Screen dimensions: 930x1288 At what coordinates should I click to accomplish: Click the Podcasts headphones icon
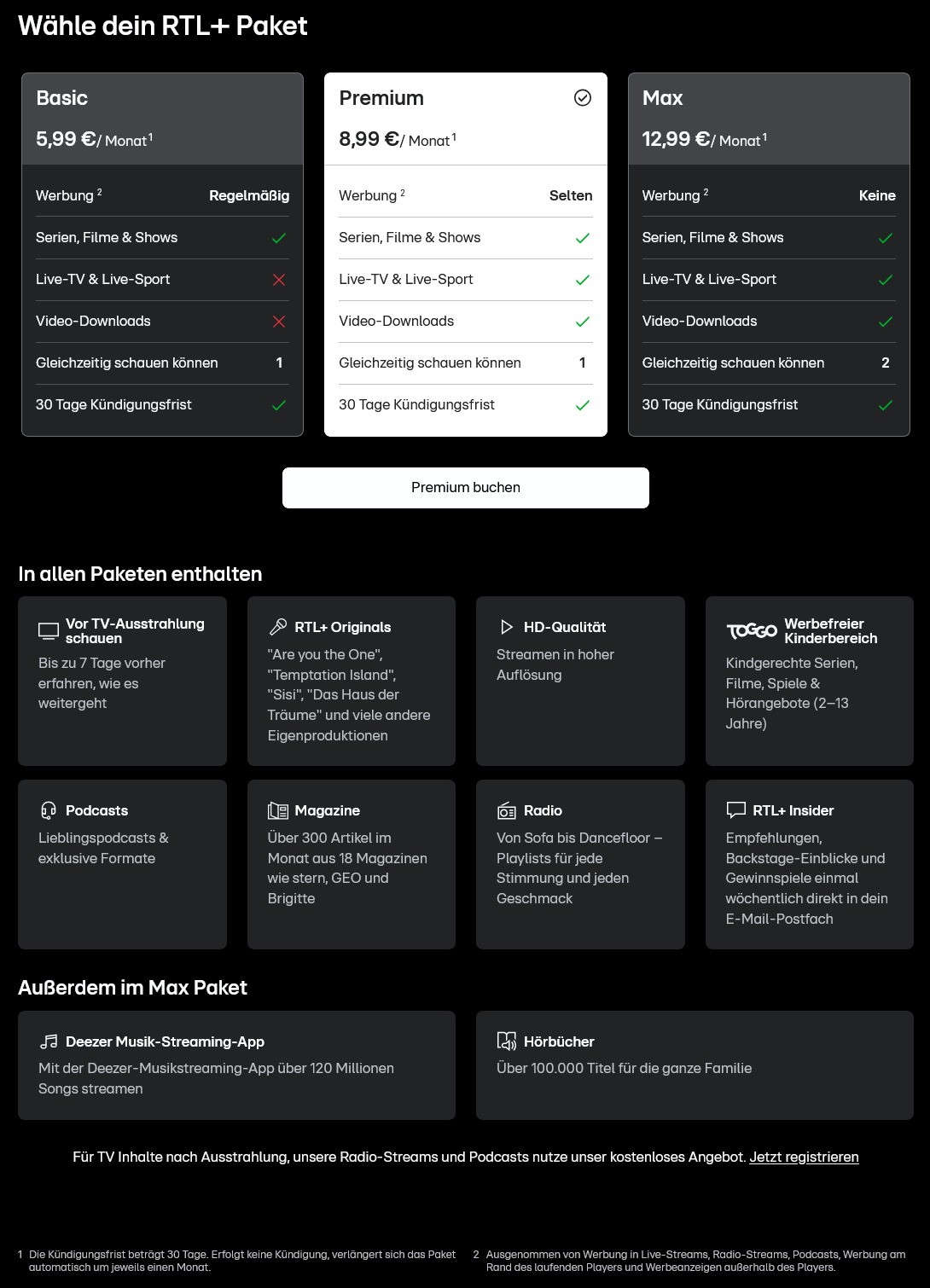click(49, 810)
